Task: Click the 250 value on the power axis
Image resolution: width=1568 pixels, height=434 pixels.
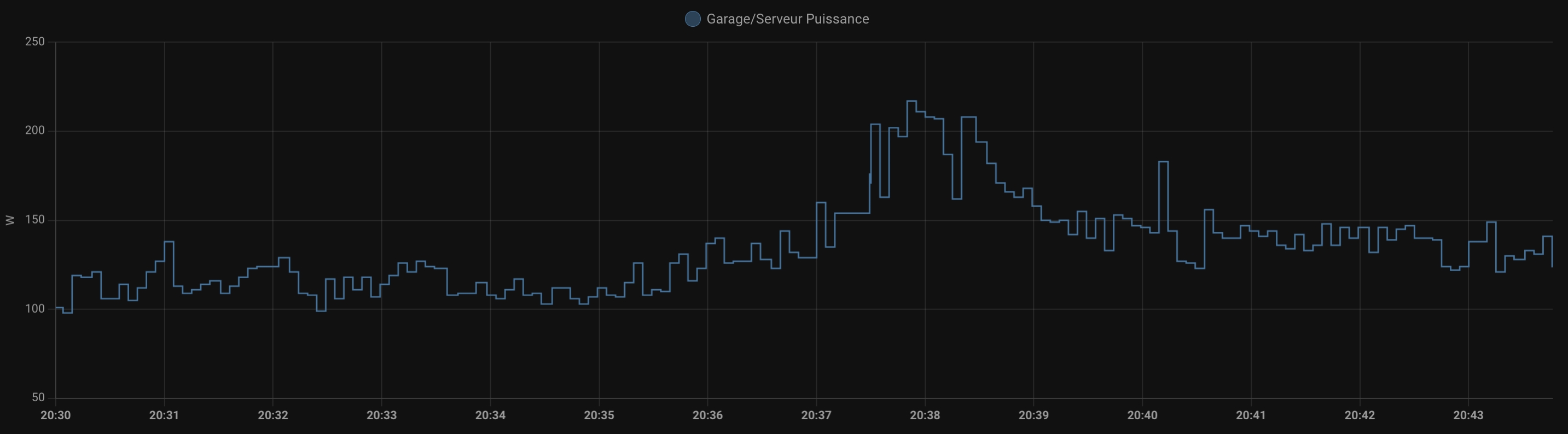Action: (x=34, y=42)
